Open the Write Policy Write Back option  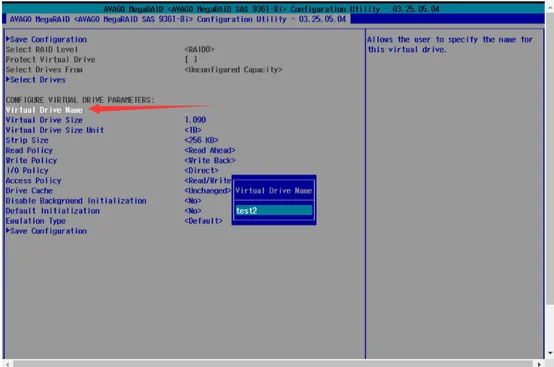(x=210, y=160)
